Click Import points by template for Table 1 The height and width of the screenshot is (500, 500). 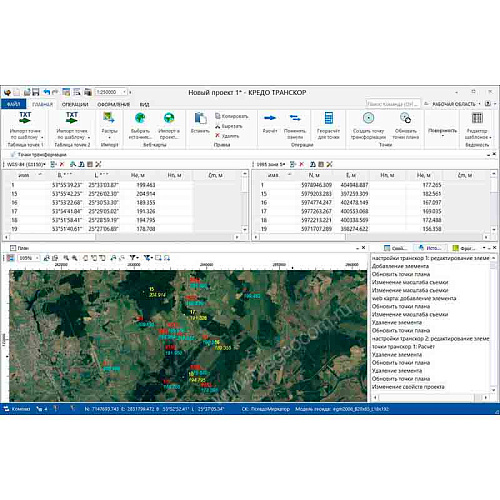coord(25,126)
